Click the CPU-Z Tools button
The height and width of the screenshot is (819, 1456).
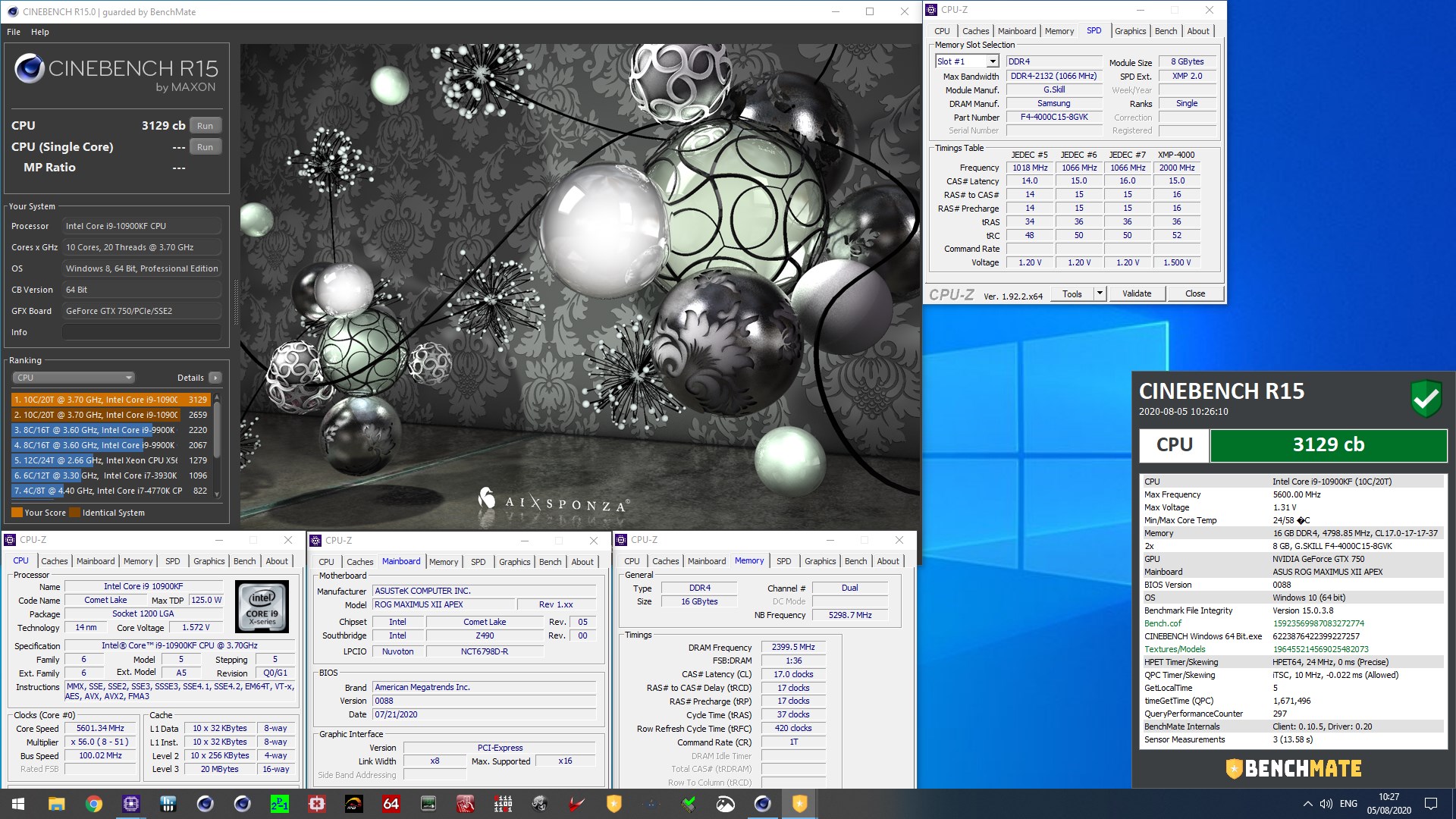(x=1072, y=293)
